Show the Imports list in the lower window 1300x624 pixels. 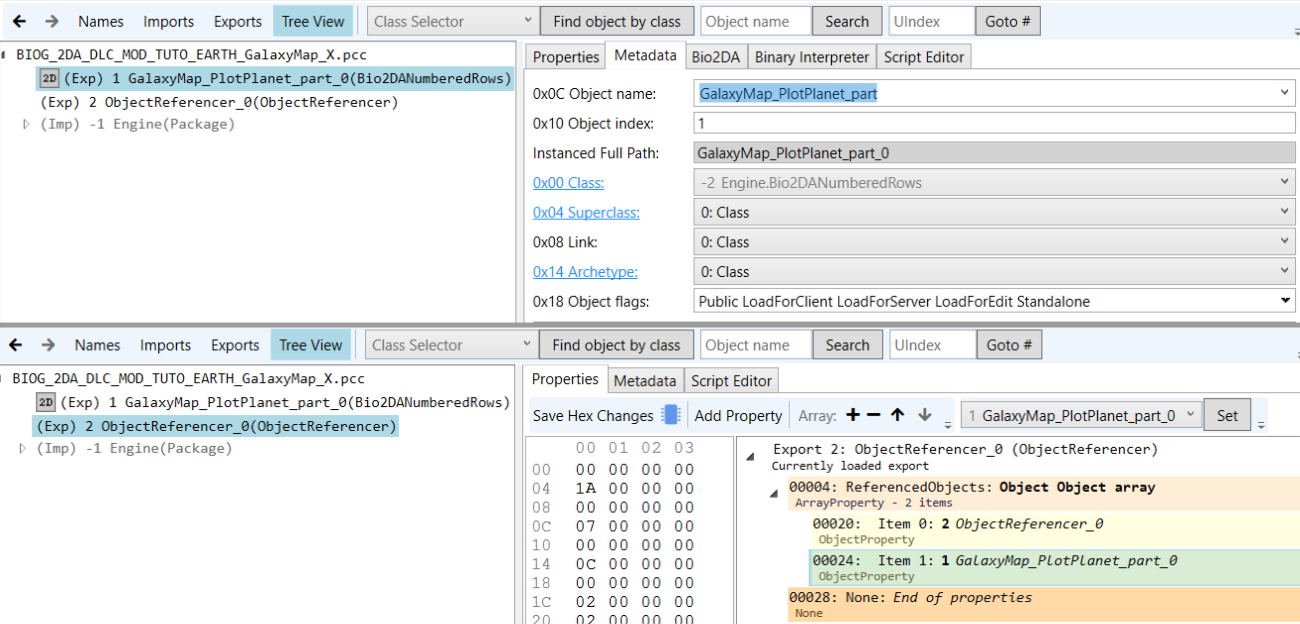coord(165,345)
